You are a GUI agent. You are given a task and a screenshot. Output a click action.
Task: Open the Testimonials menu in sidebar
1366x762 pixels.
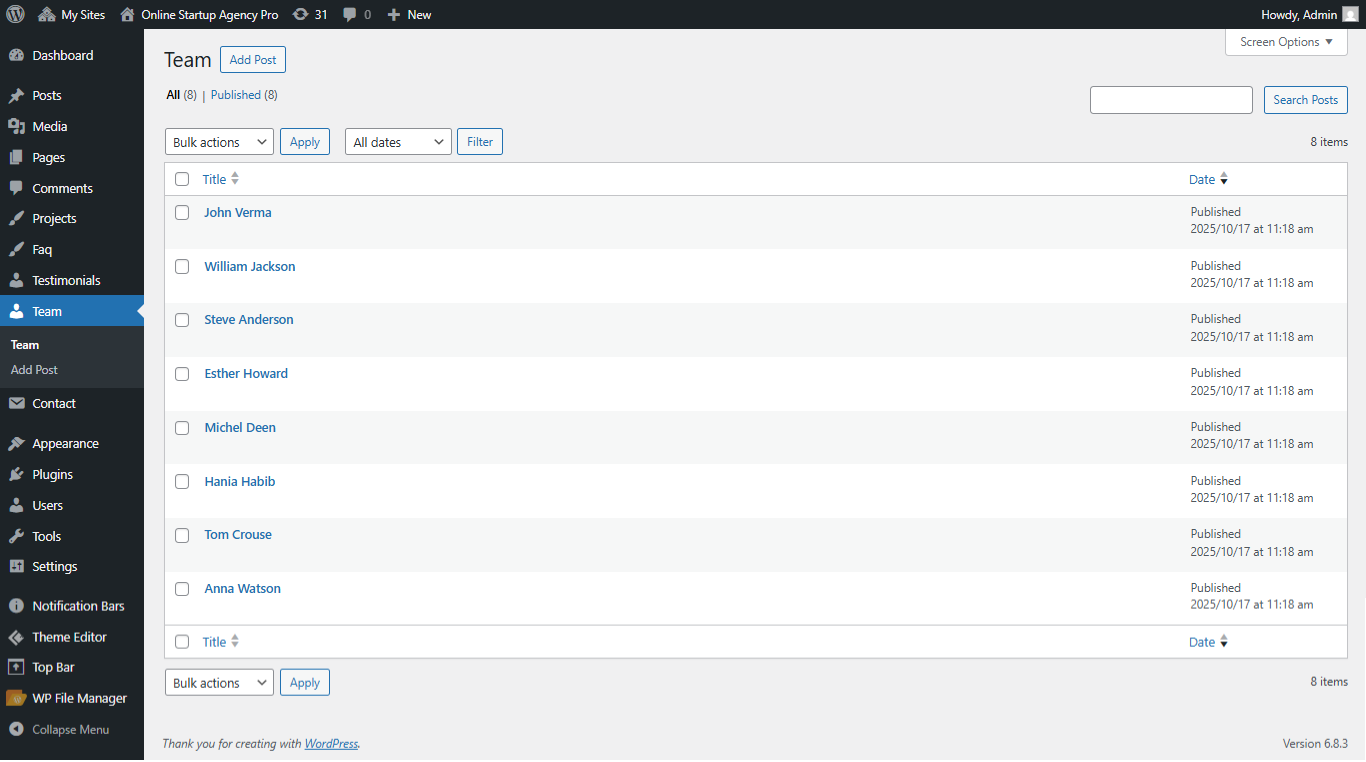[x=66, y=280]
